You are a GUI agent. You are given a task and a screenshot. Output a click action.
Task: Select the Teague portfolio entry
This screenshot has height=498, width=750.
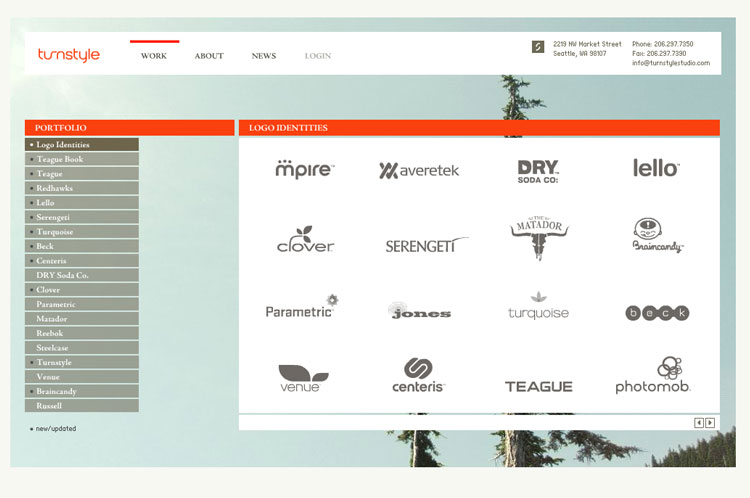82,174
